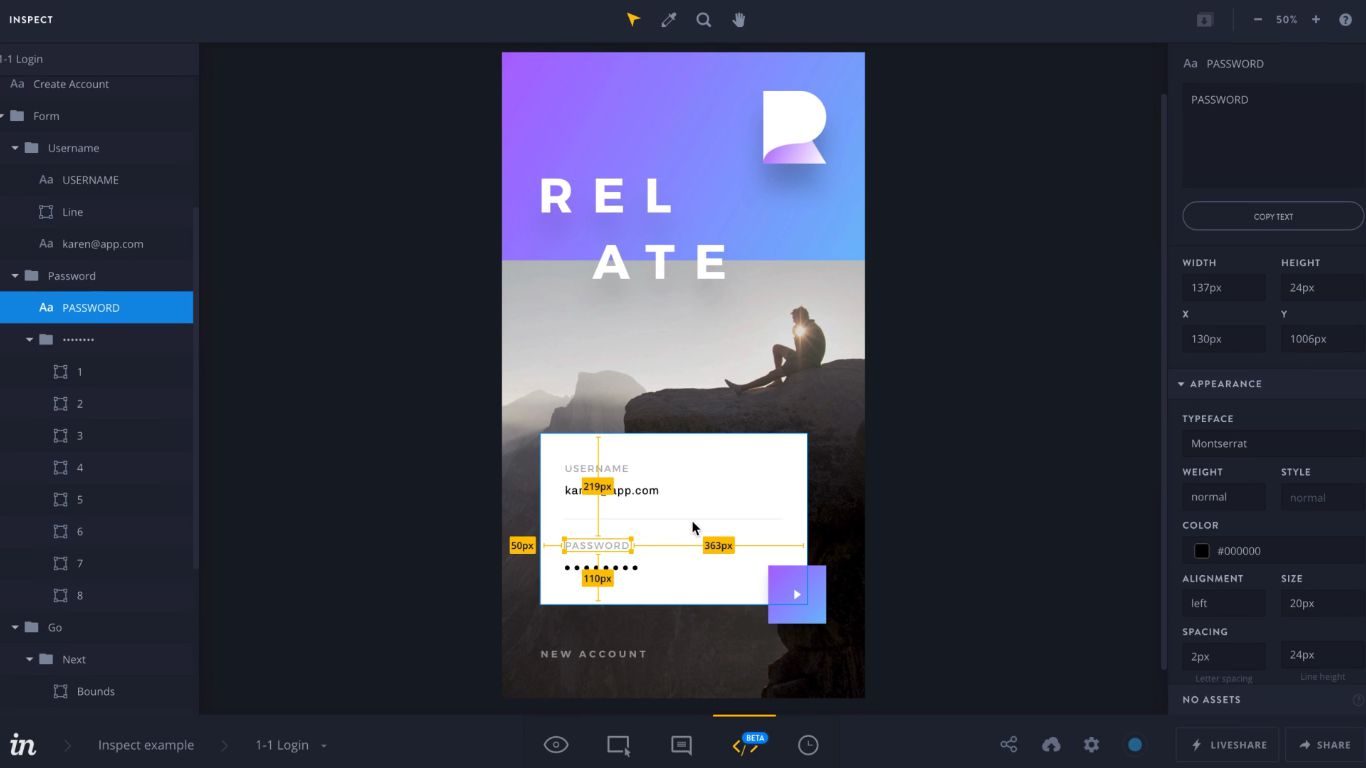The width and height of the screenshot is (1366, 768).
Task: Click the Copy Text button
Action: coord(1273,216)
